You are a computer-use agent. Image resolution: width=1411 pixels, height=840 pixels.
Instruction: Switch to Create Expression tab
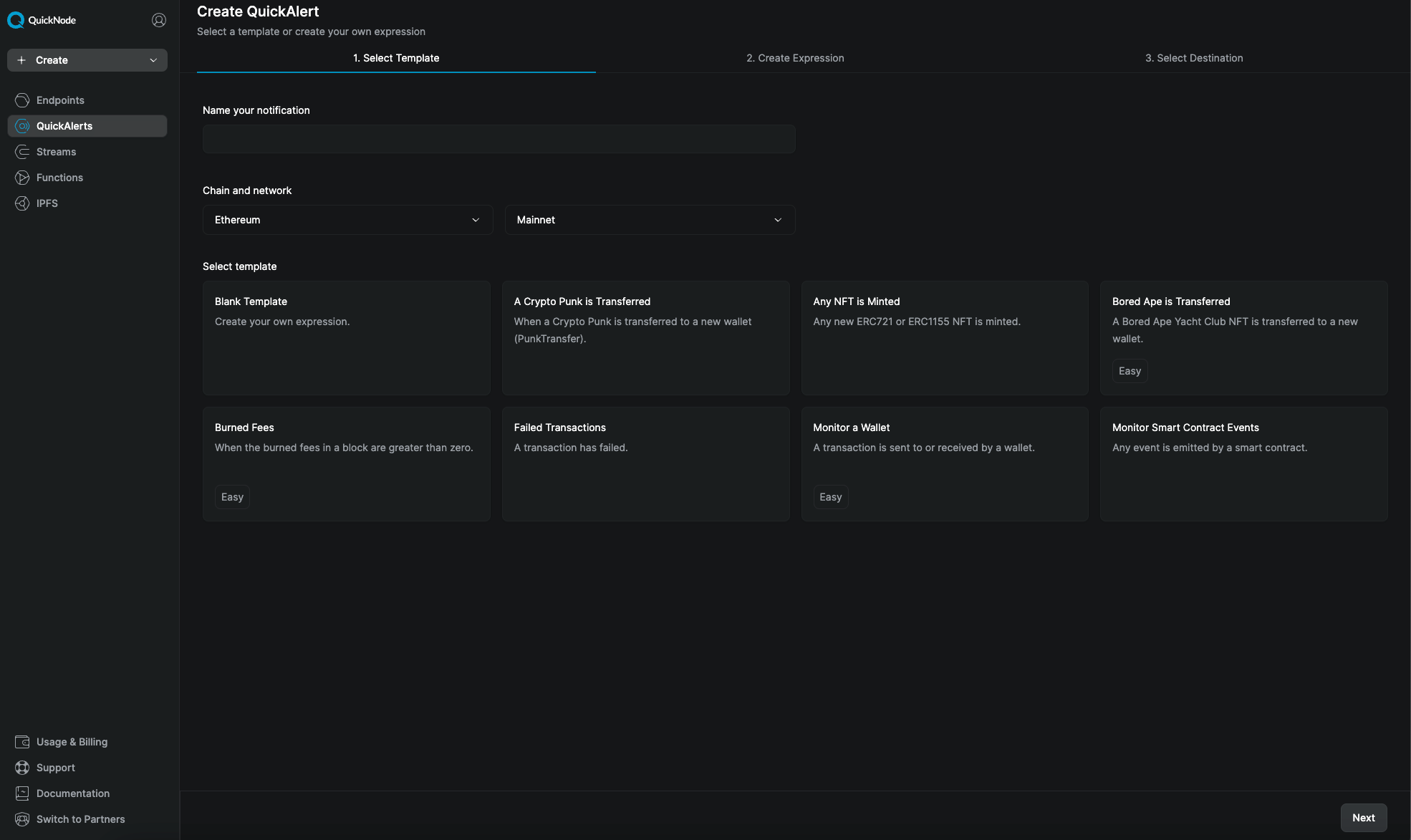795,58
